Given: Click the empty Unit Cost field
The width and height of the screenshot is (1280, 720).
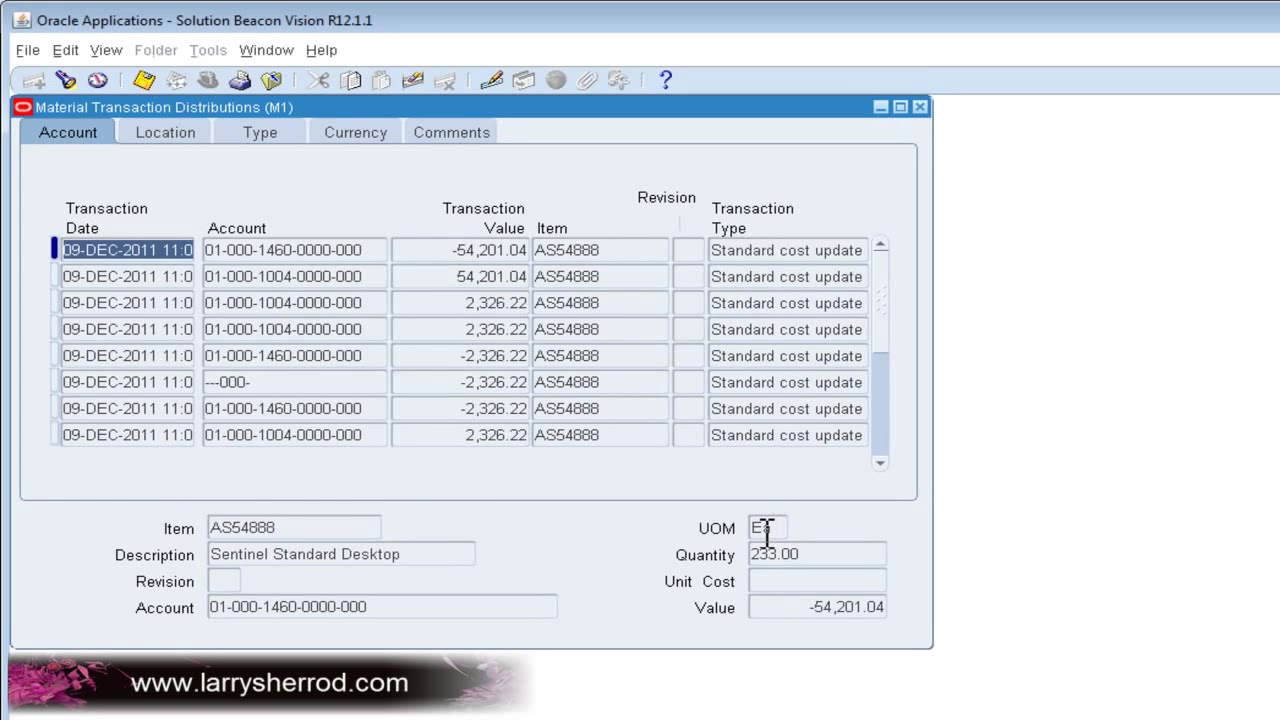Looking at the screenshot, I should (817, 580).
